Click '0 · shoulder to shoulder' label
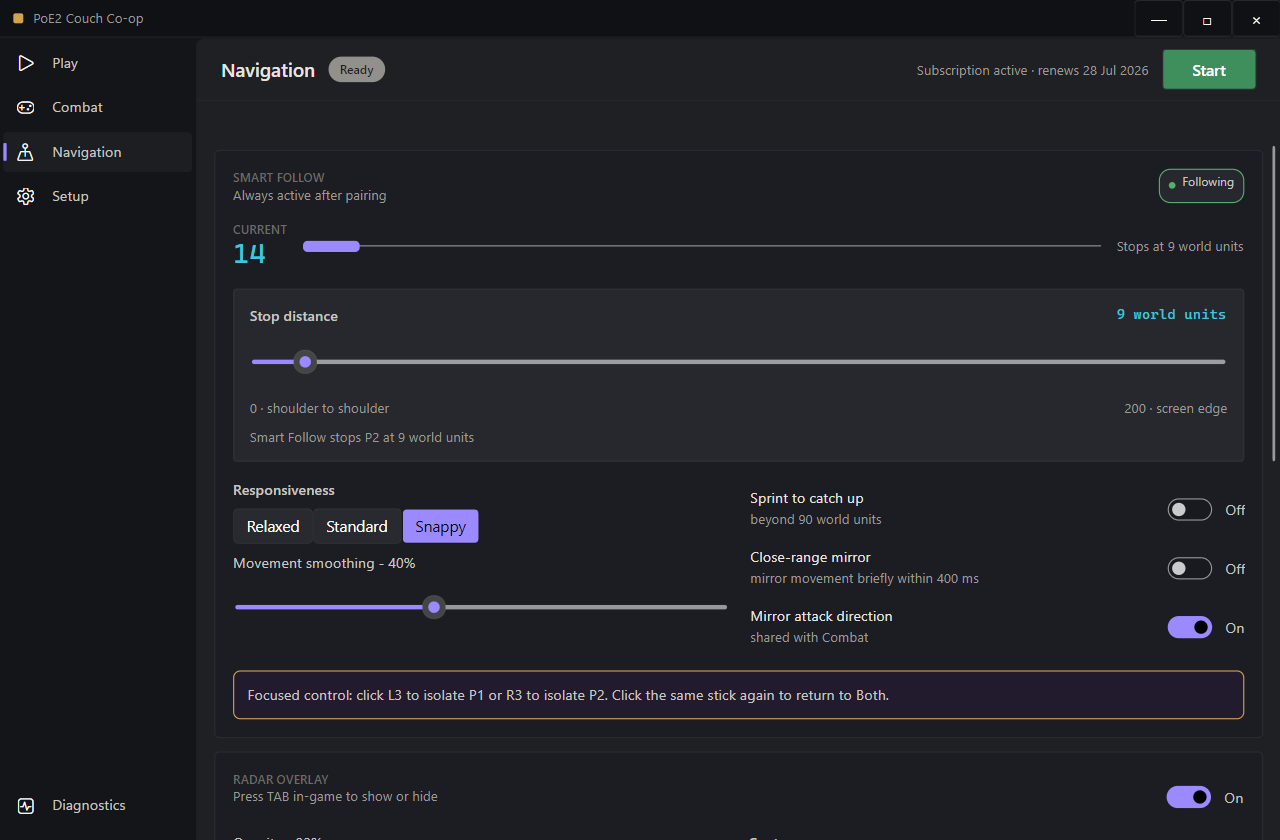The image size is (1280, 840). pyautogui.click(x=320, y=408)
